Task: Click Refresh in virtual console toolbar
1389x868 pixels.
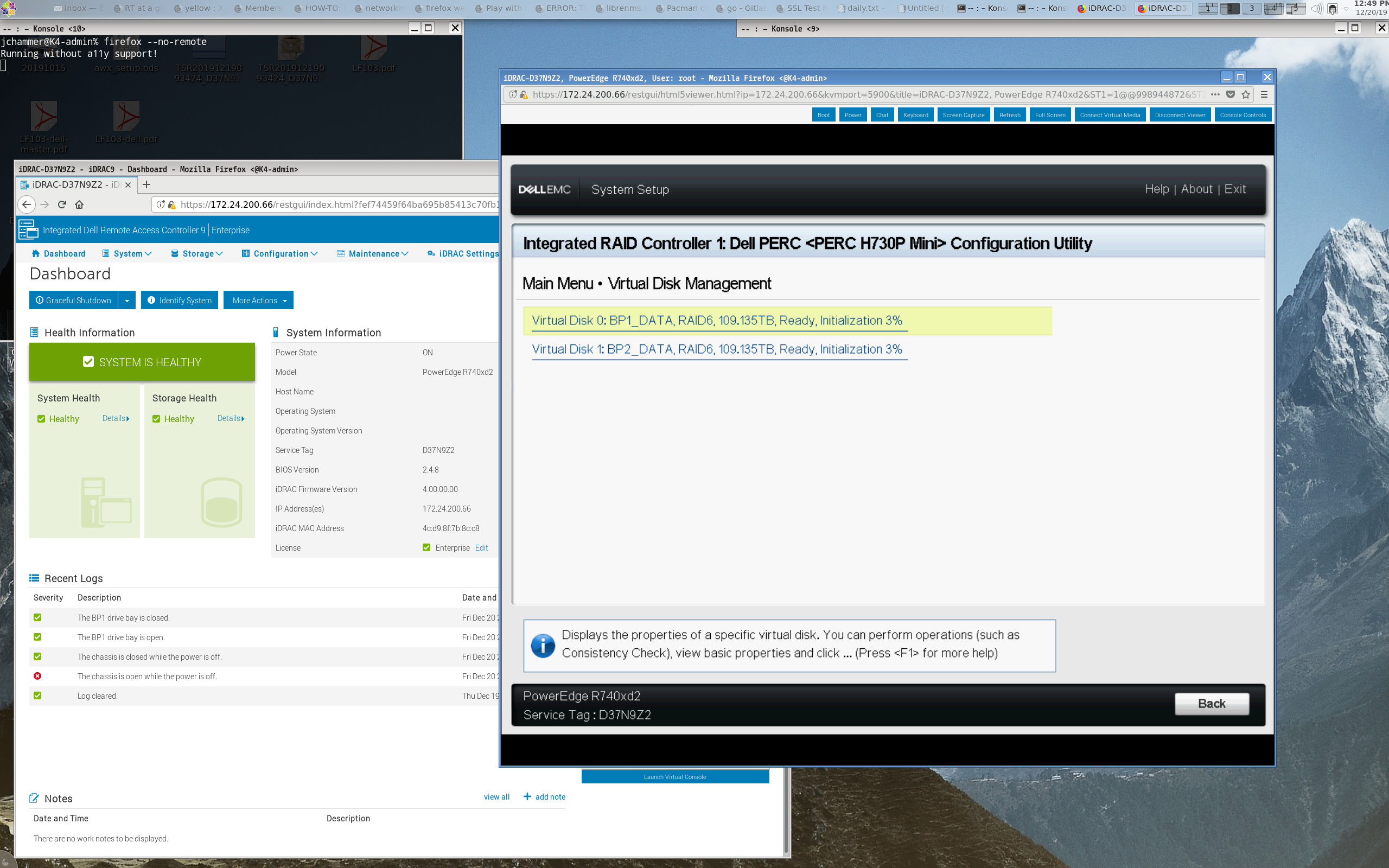Action: coord(1010,115)
